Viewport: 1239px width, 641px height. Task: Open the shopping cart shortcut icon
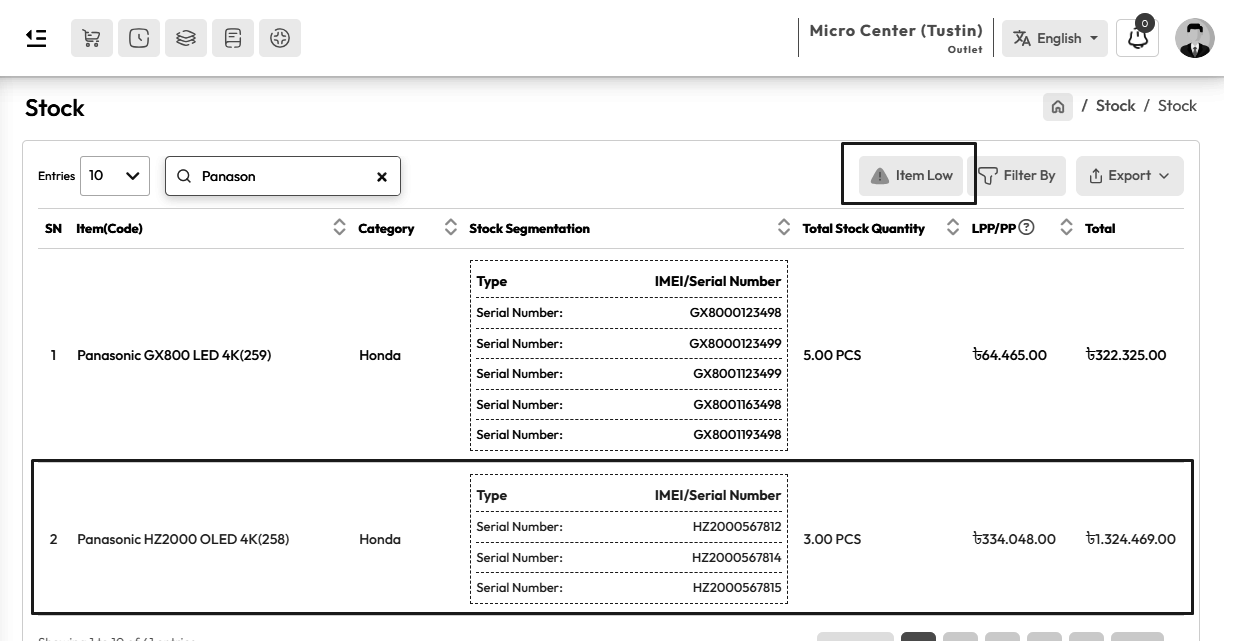click(x=92, y=38)
